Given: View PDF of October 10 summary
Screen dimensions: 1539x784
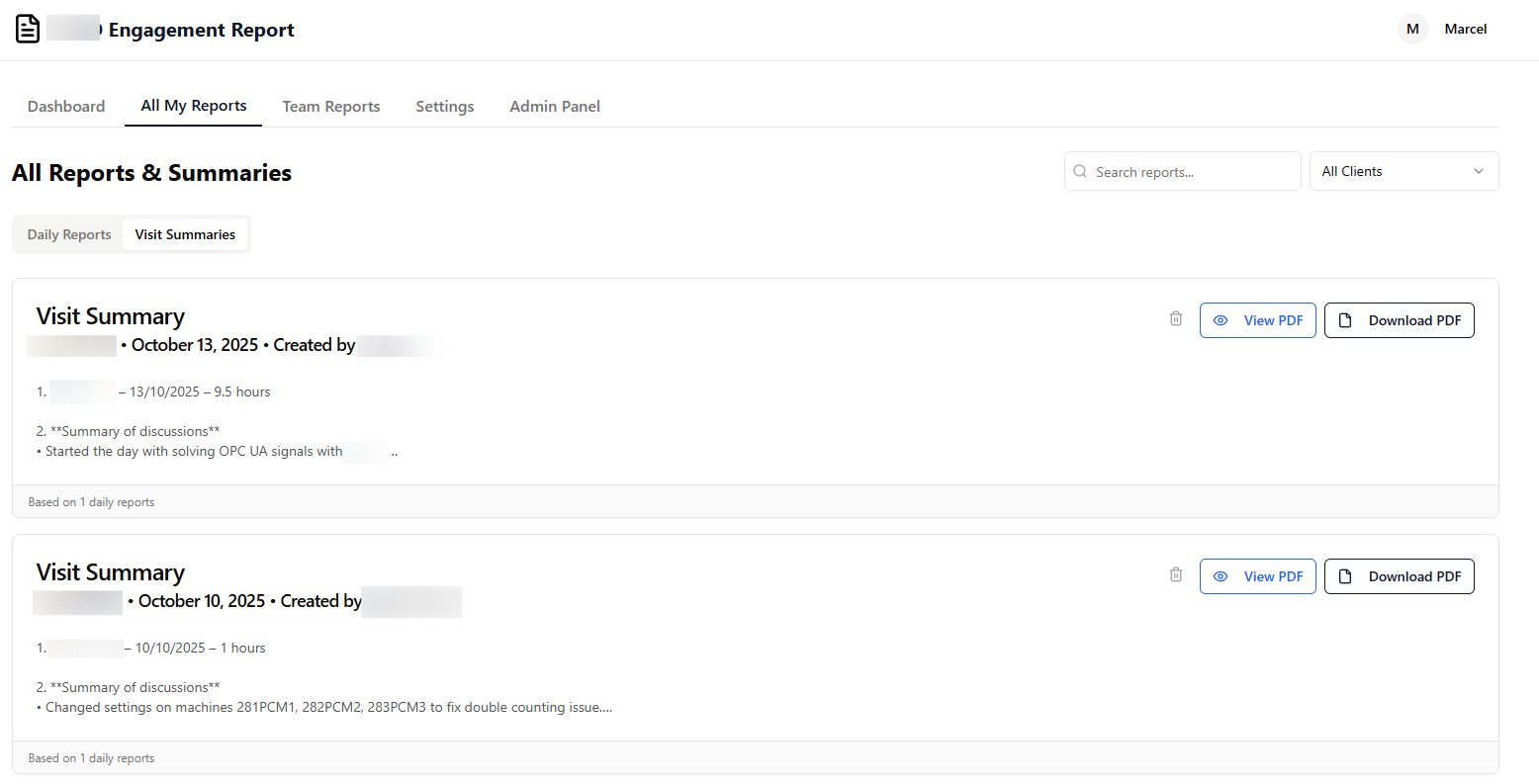Looking at the screenshot, I should (1257, 576).
